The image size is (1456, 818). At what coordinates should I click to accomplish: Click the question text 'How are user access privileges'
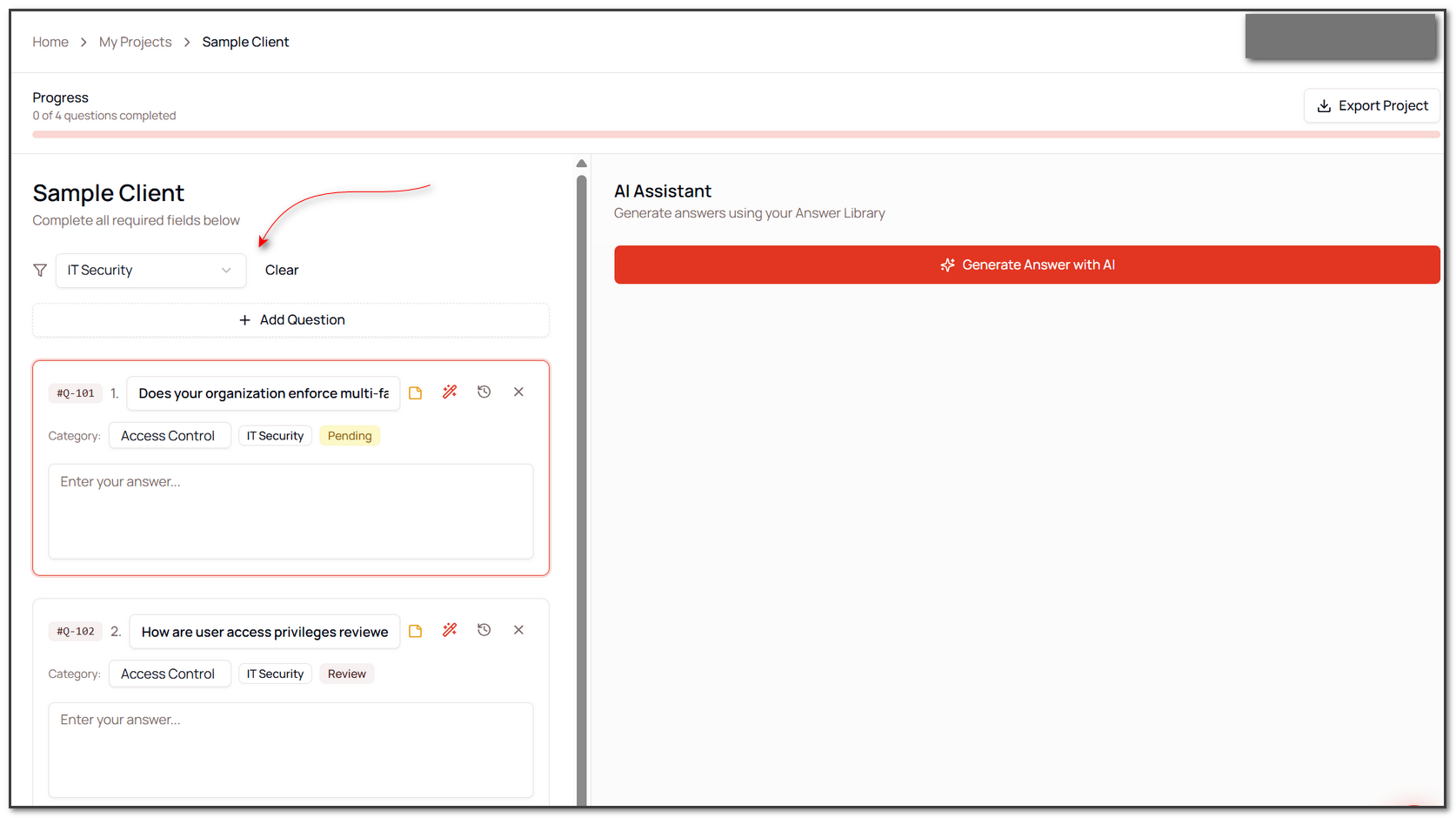point(264,632)
